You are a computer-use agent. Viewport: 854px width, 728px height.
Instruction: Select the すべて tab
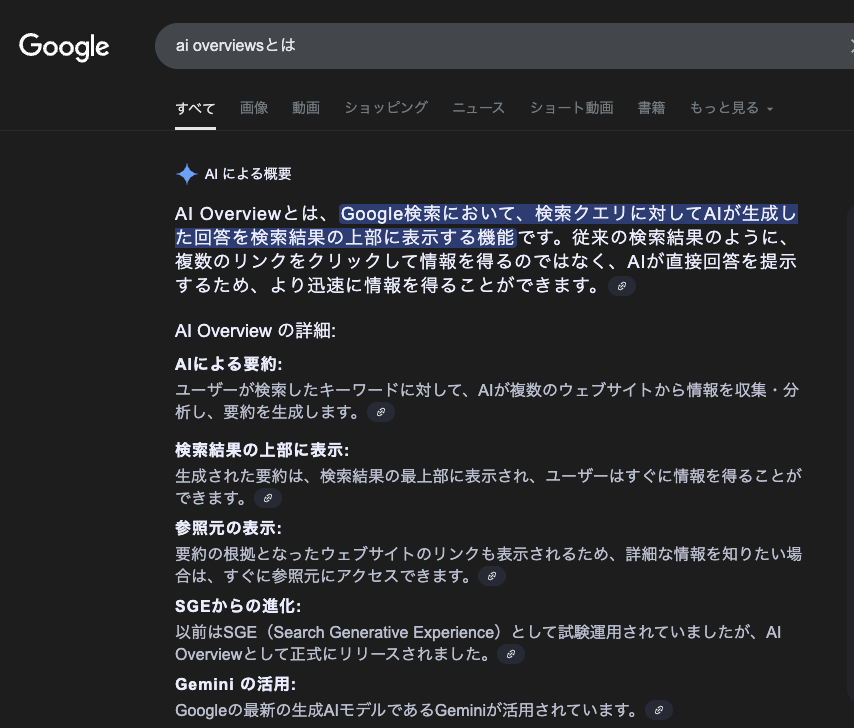pos(195,108)
